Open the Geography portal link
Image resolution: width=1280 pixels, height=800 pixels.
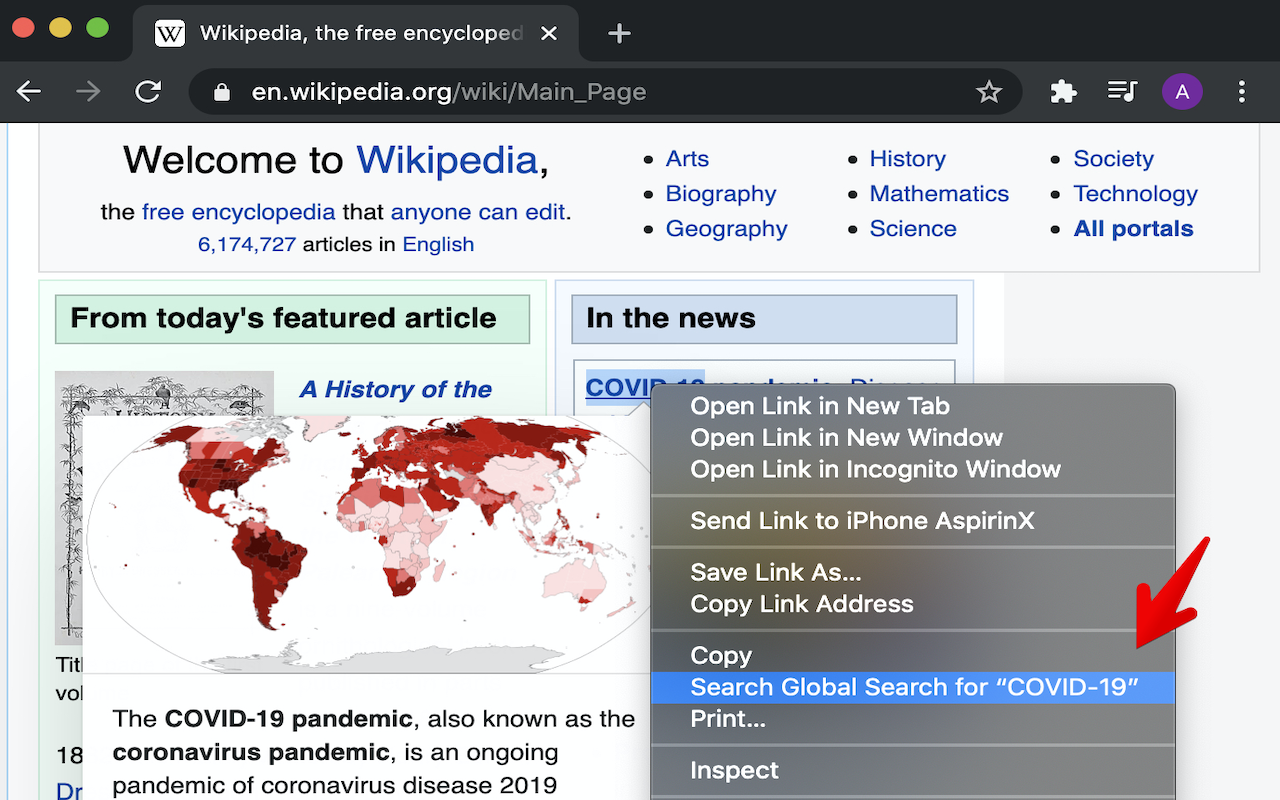(727, 229)
